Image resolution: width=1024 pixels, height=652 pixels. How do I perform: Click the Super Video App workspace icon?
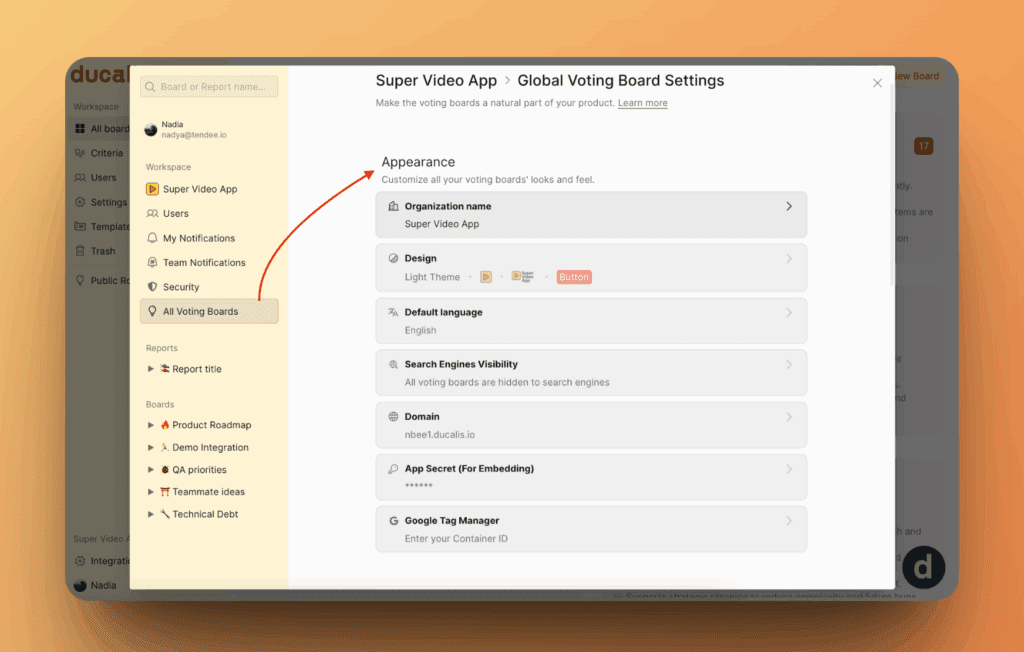click(x=153, y=189)
